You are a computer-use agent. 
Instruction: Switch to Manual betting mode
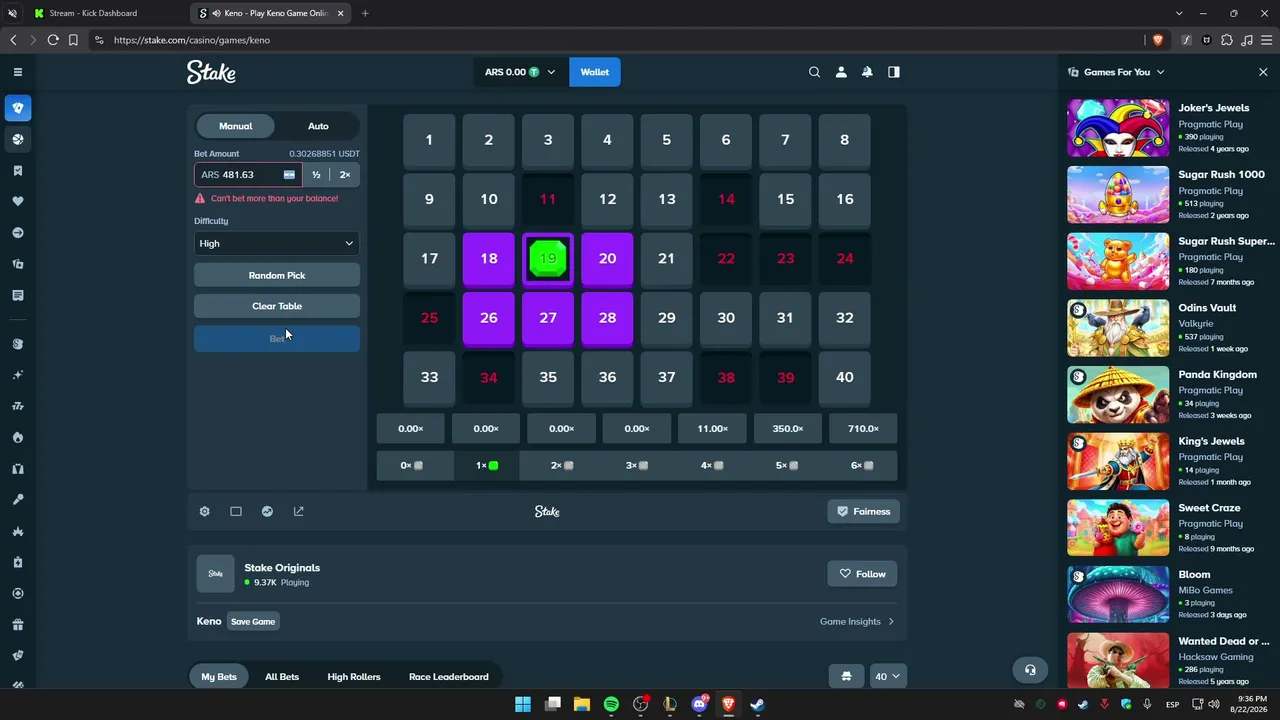coord(236,126)
